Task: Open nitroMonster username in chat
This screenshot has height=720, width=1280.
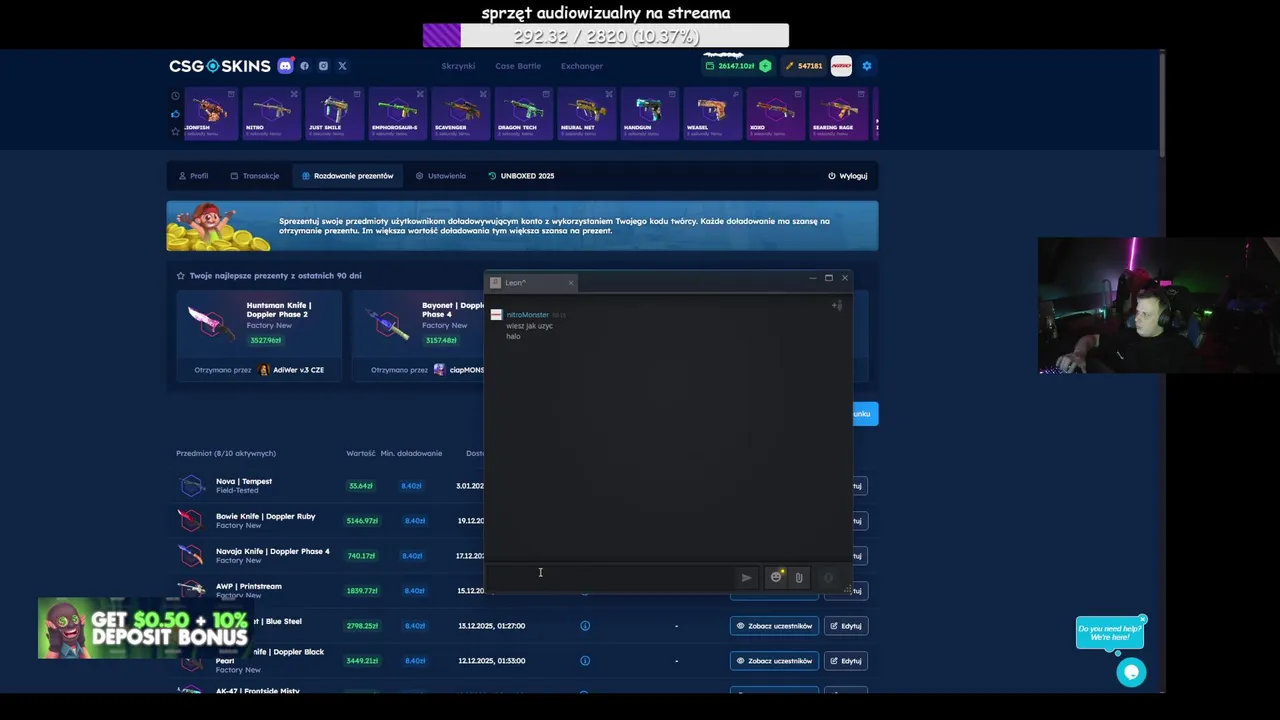Action: tap(527, 315)
